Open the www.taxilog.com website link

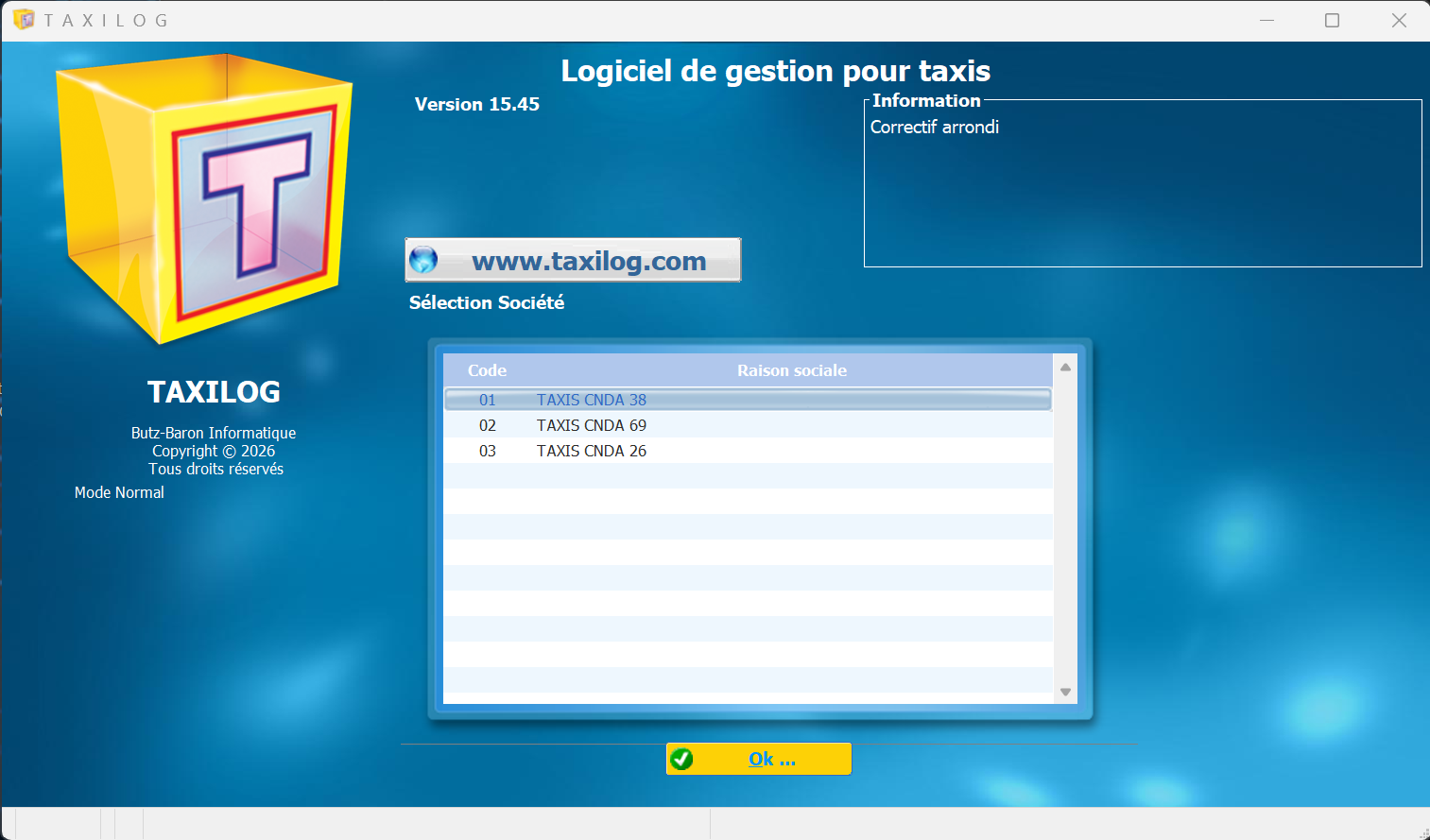tap(573, 260)
